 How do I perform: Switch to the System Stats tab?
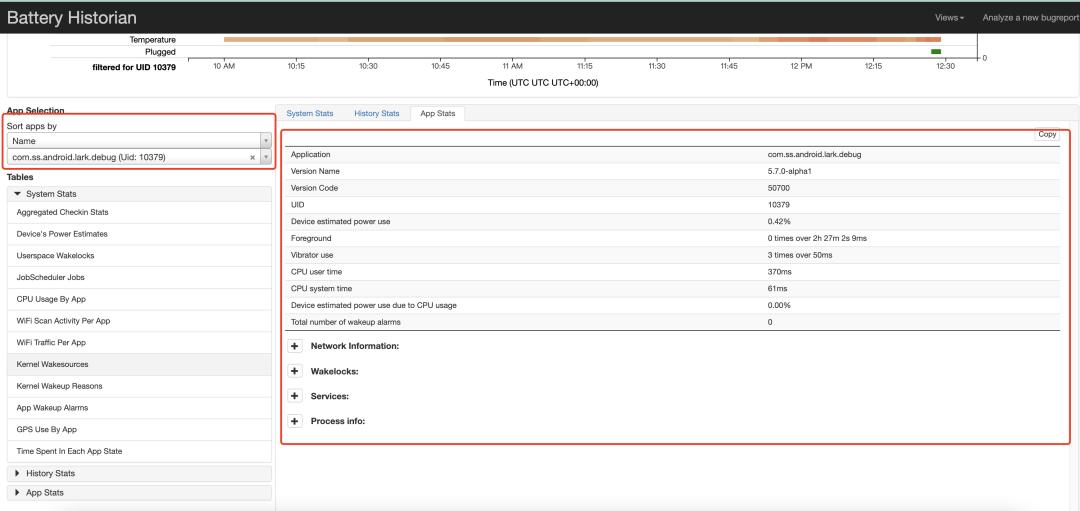[310, 114]
